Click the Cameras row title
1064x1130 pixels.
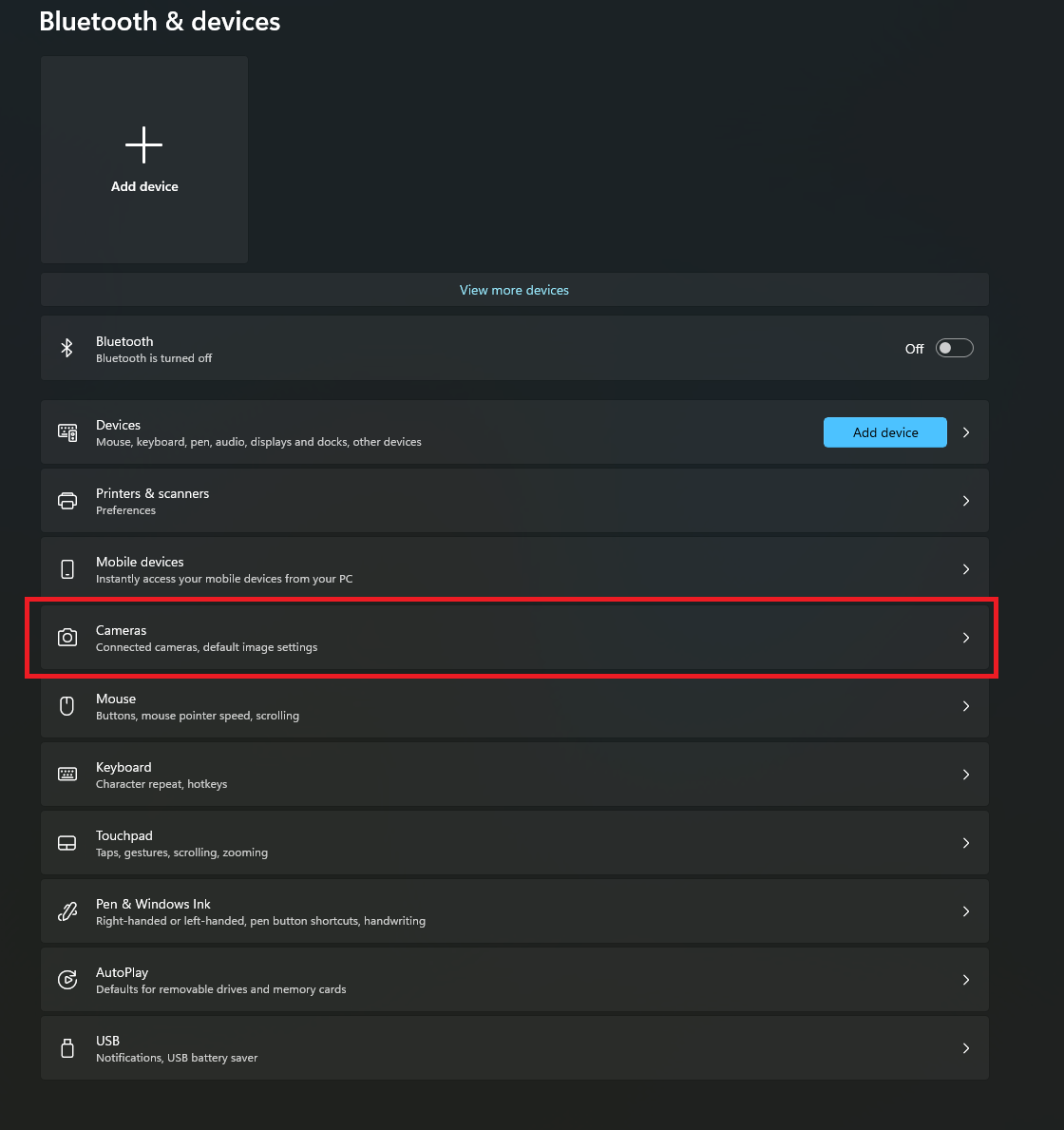(x=121, y=631)
